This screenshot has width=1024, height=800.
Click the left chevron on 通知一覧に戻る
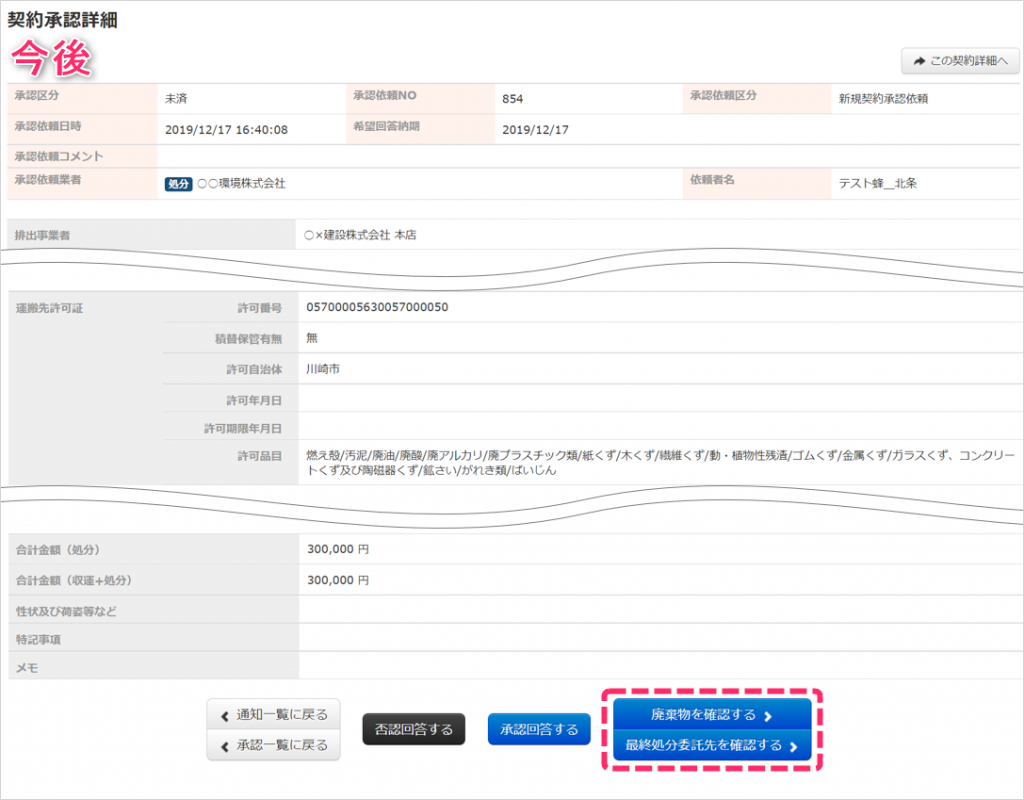224,715
